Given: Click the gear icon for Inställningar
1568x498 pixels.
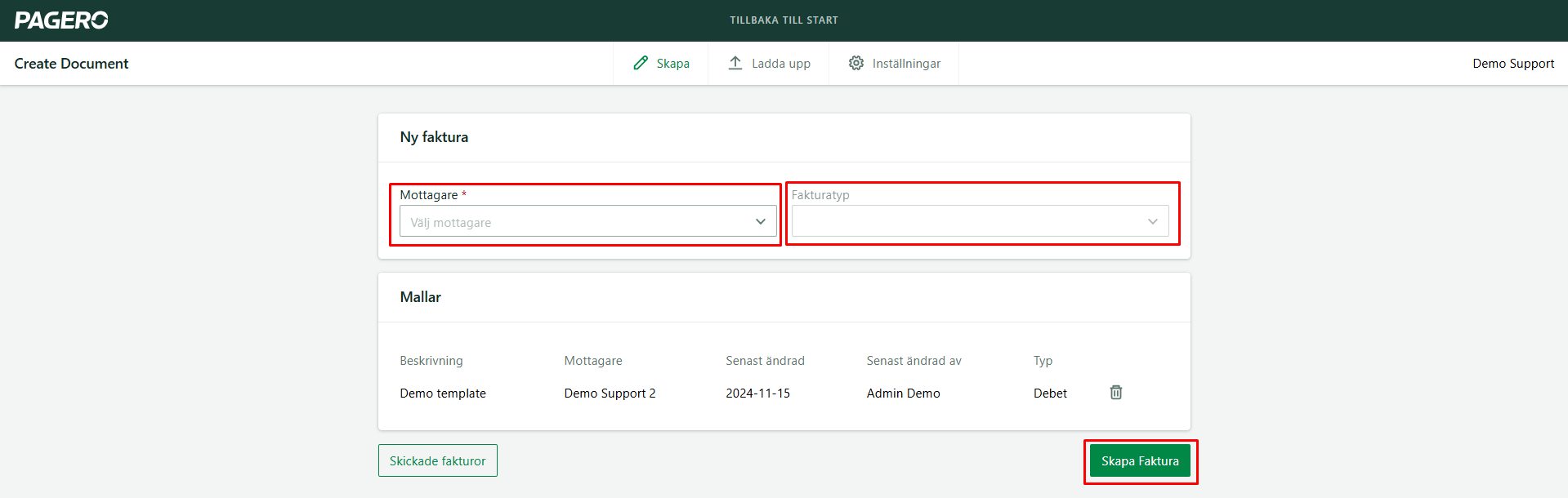Looking at the screenshot, I should pyautogui.click(x=855, y=63).
